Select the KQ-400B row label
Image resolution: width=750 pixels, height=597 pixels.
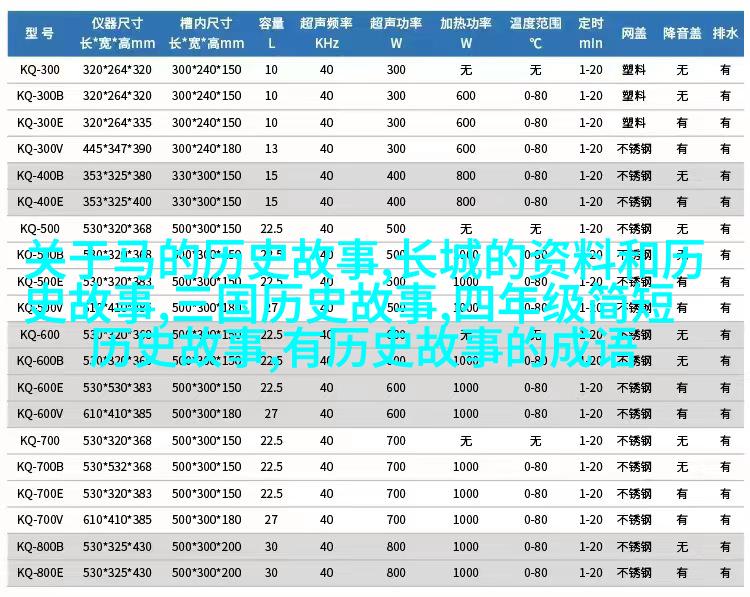[40, 175]
